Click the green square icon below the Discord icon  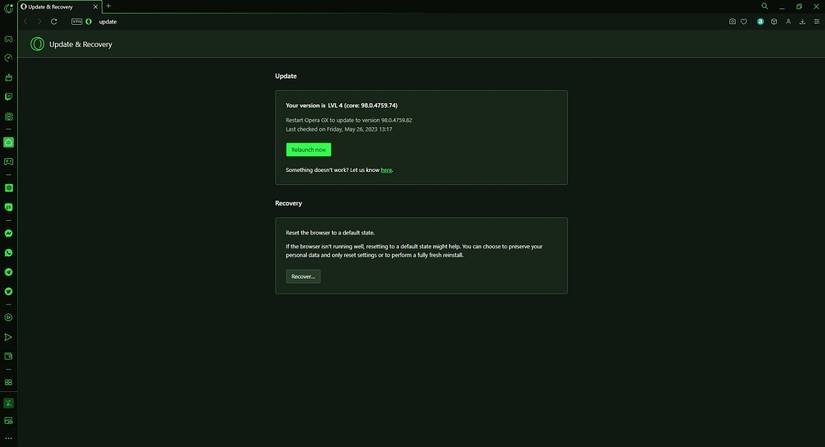click(x=8, y=188)
